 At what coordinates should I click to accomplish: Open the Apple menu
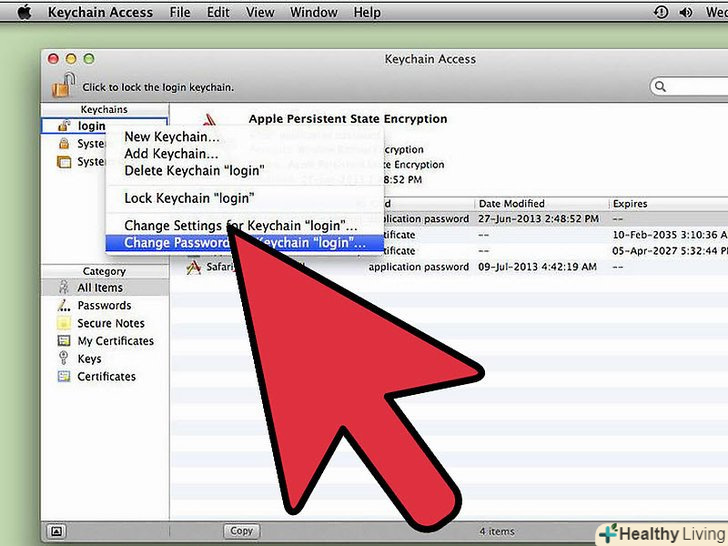coord(24,12)
